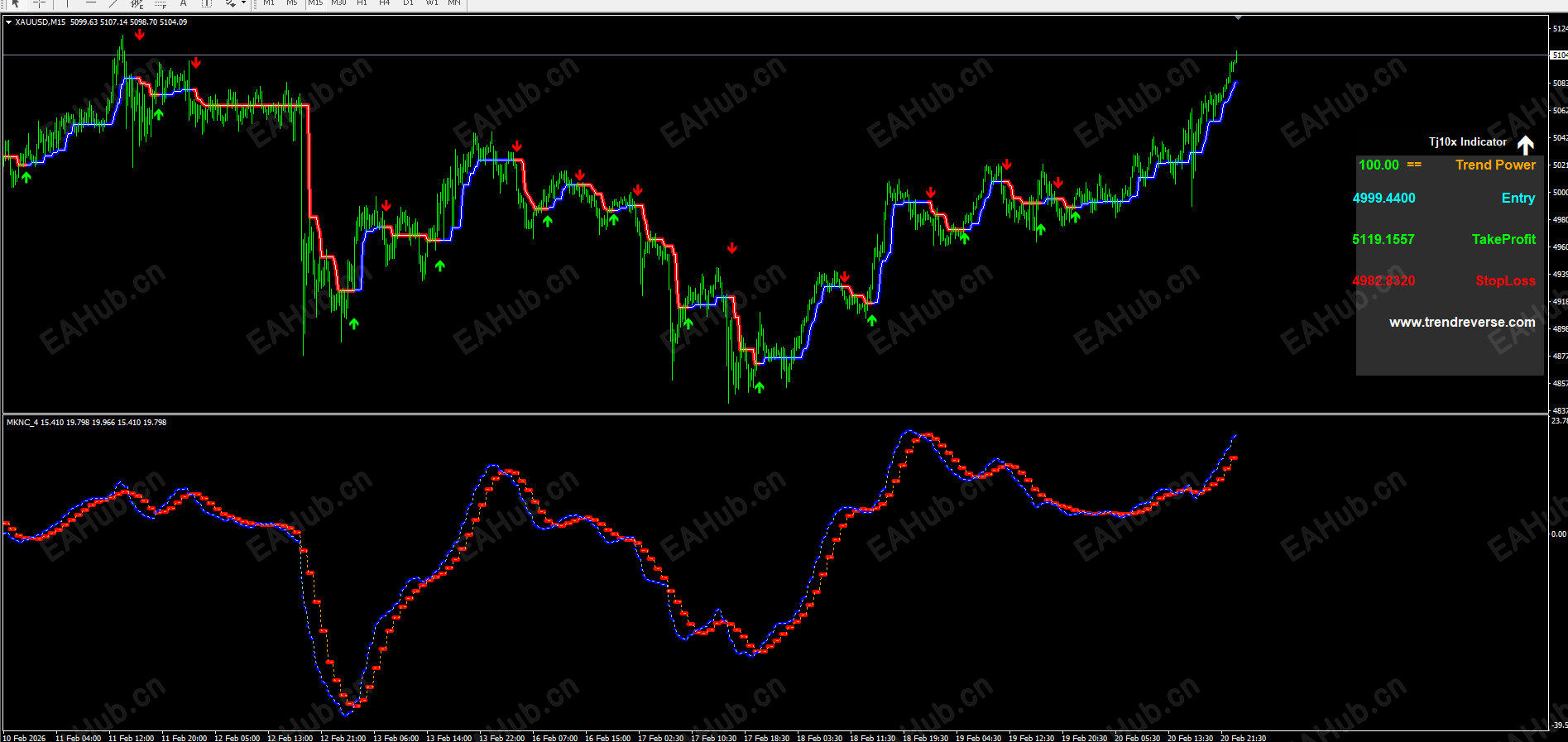Click the Entry label
1568x742 pixels.
coord(1518,198)
